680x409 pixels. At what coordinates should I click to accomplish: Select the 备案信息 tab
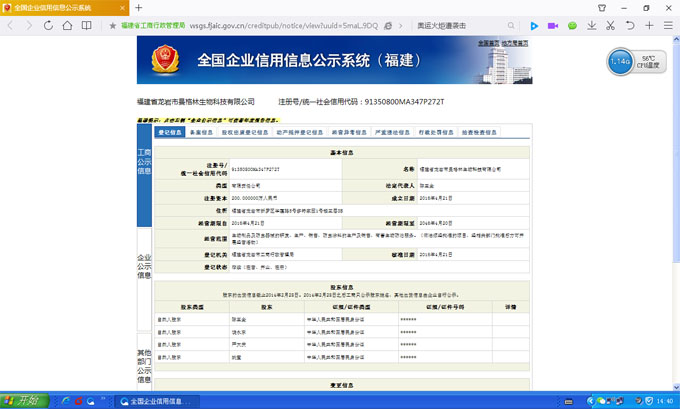point(201,132)
